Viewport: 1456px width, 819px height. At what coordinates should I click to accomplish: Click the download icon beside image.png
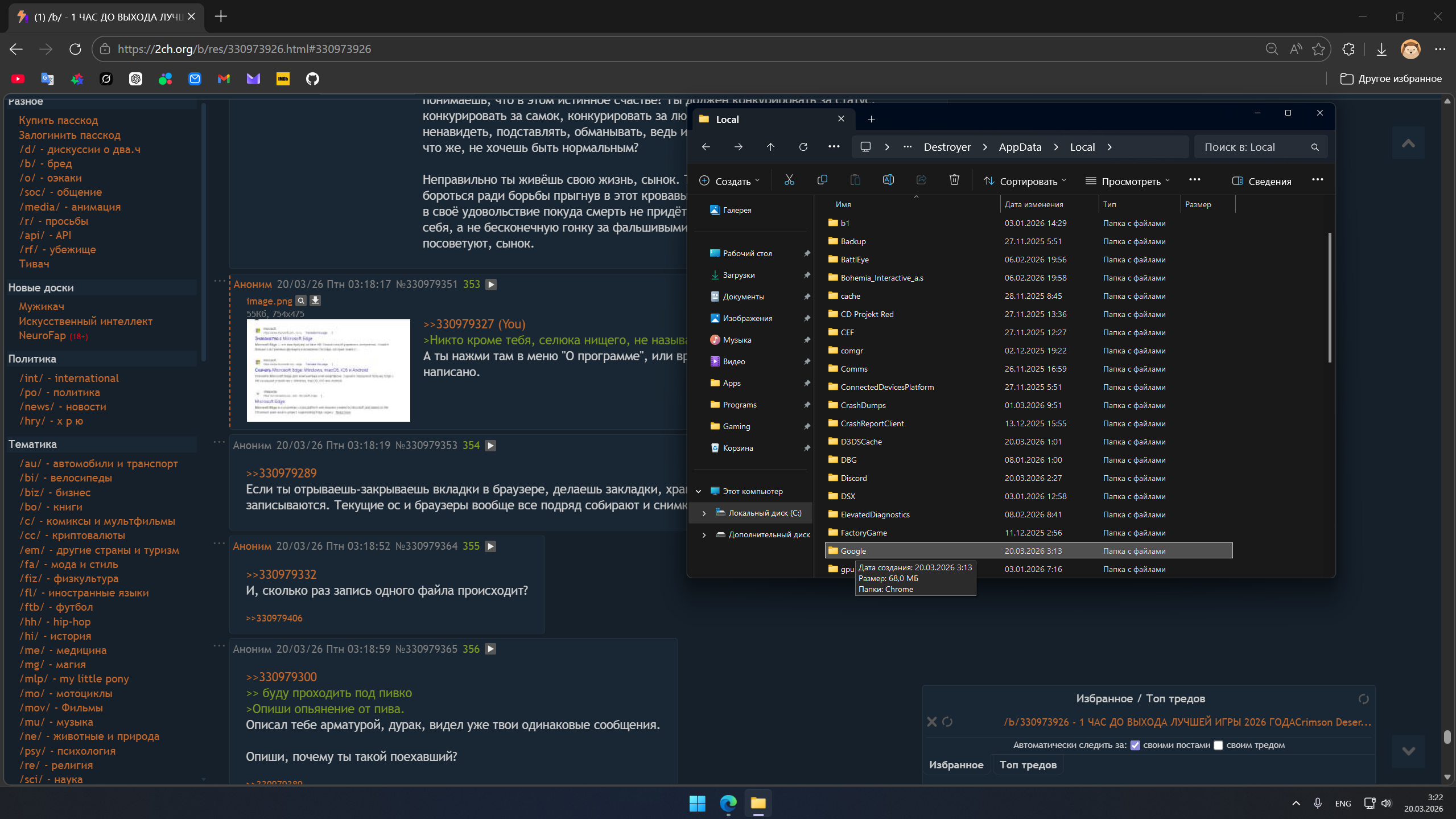[315, 301]
